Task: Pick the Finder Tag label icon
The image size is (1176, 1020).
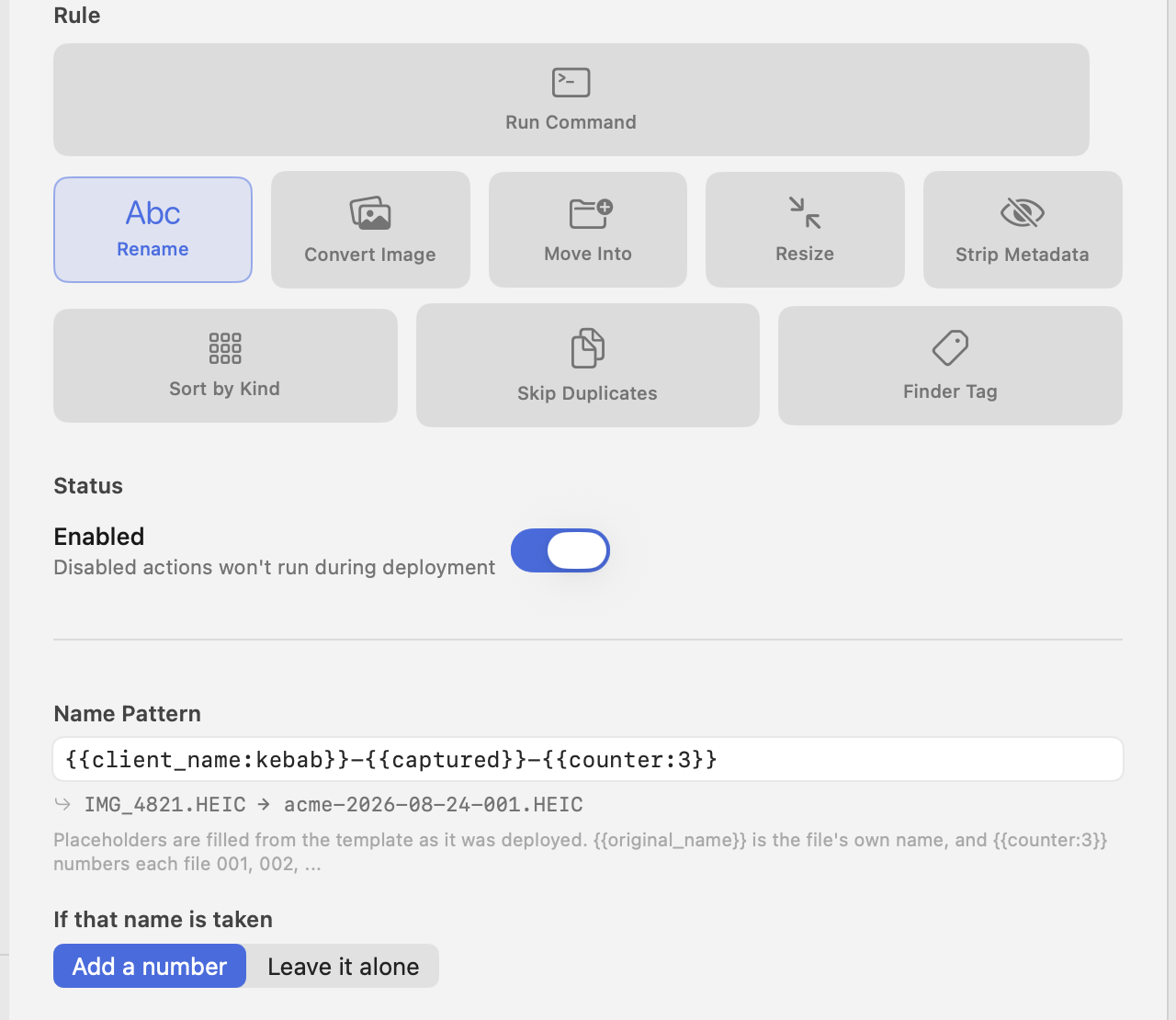Action: (x=950, y=348)
